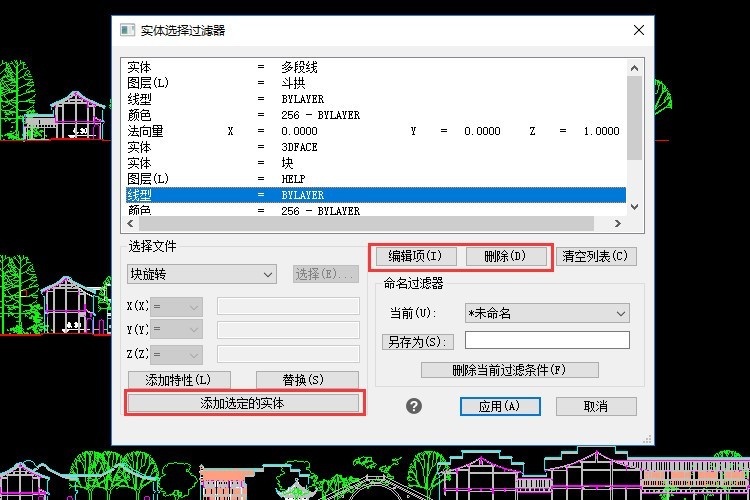Image resolution: width=750 pixels, height=500 pixels.
Task: Click the 删除(D) button
Action: (x=506, y=256)
